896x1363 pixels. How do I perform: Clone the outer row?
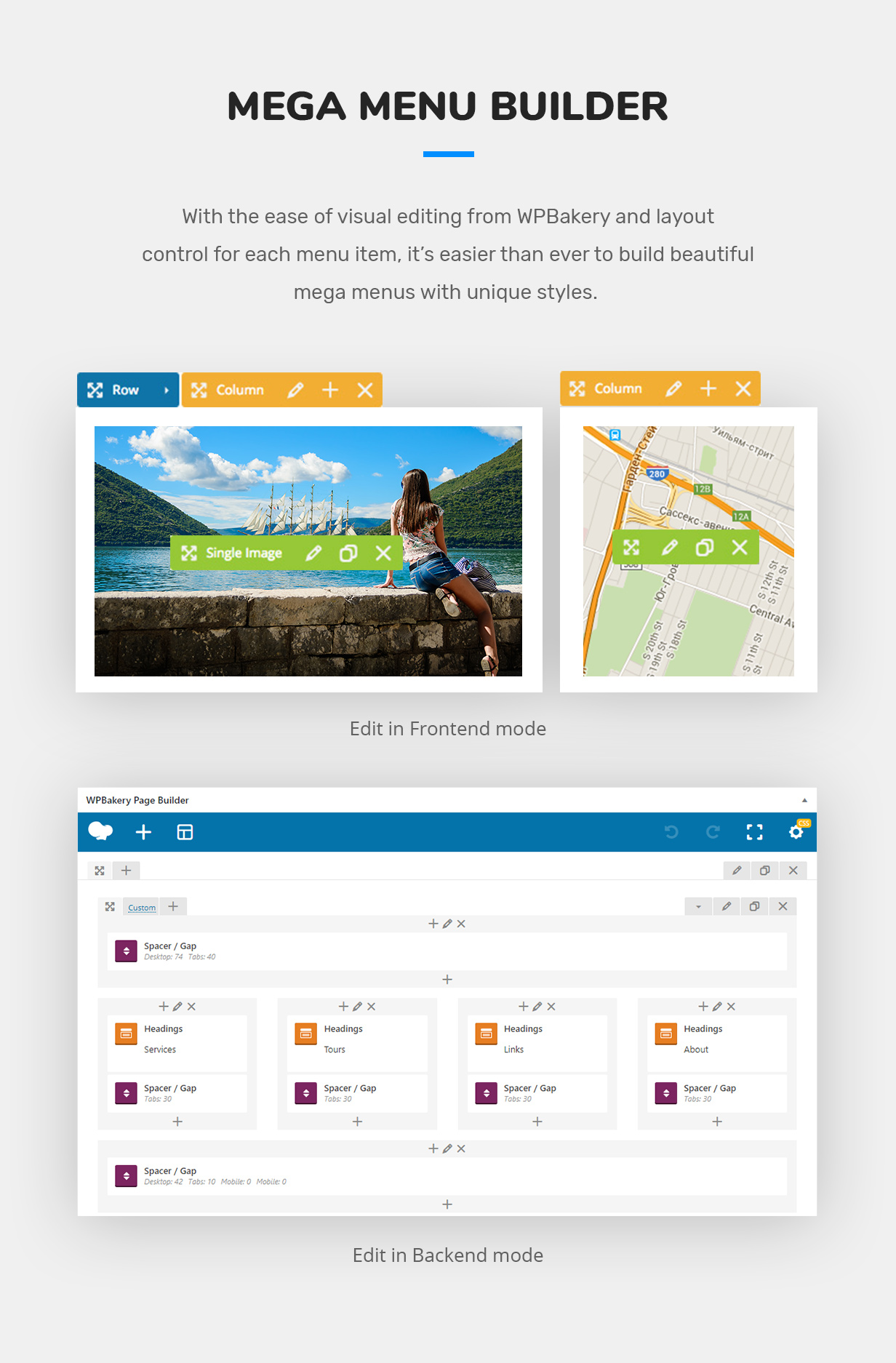[x=765, y=871]
